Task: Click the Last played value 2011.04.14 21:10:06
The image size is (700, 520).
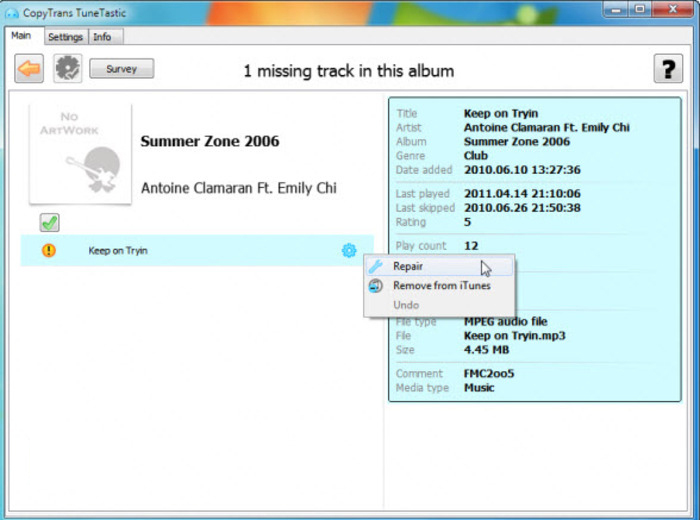Action: tap(522, 194)
